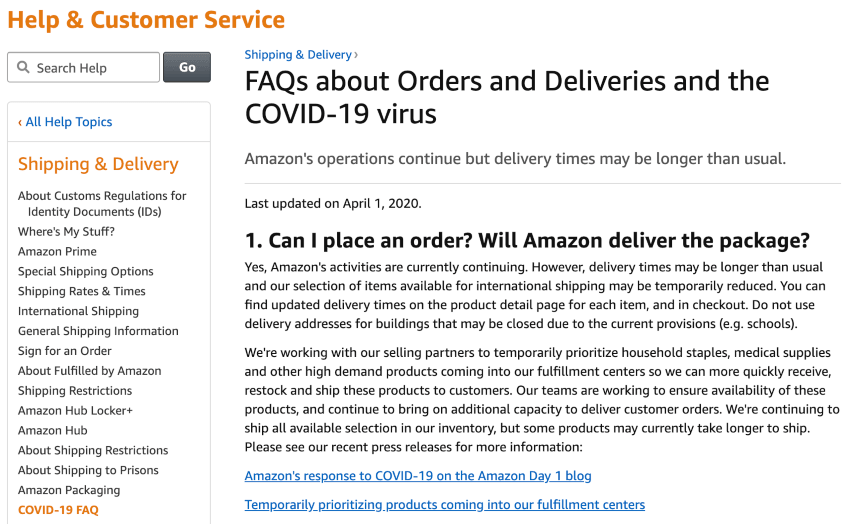Open Shipping Rates & Times topic
This screenshot has height=524, width=863.
tap(82, 292)
